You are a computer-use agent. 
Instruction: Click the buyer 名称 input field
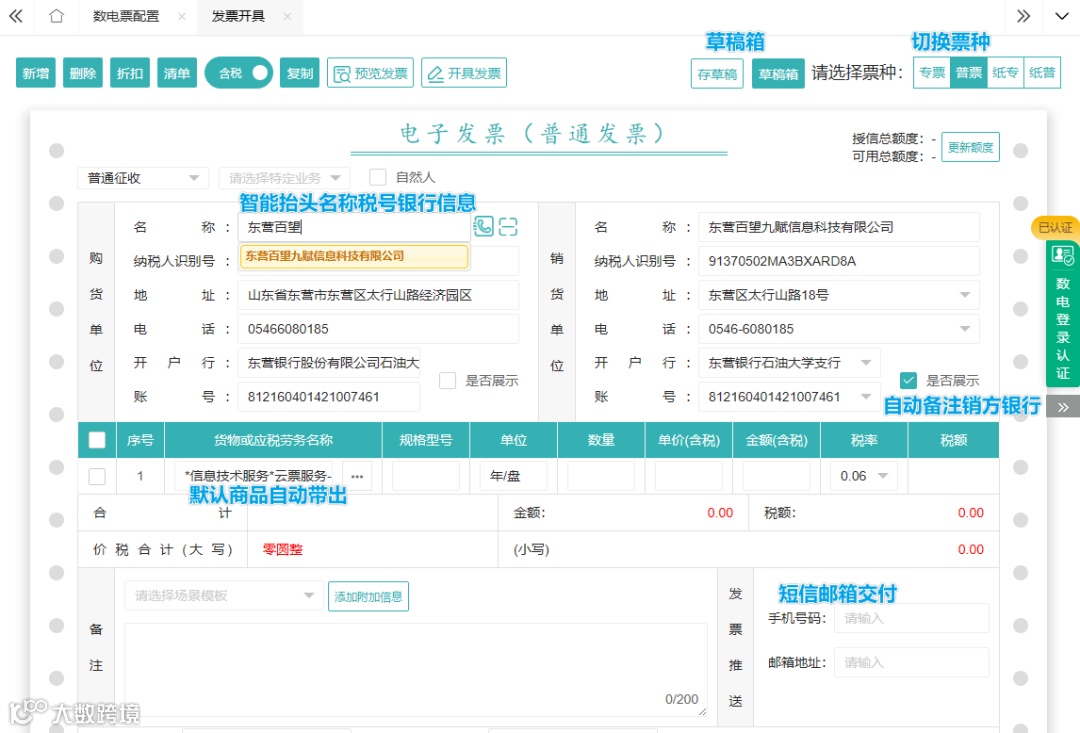[354, 227]
